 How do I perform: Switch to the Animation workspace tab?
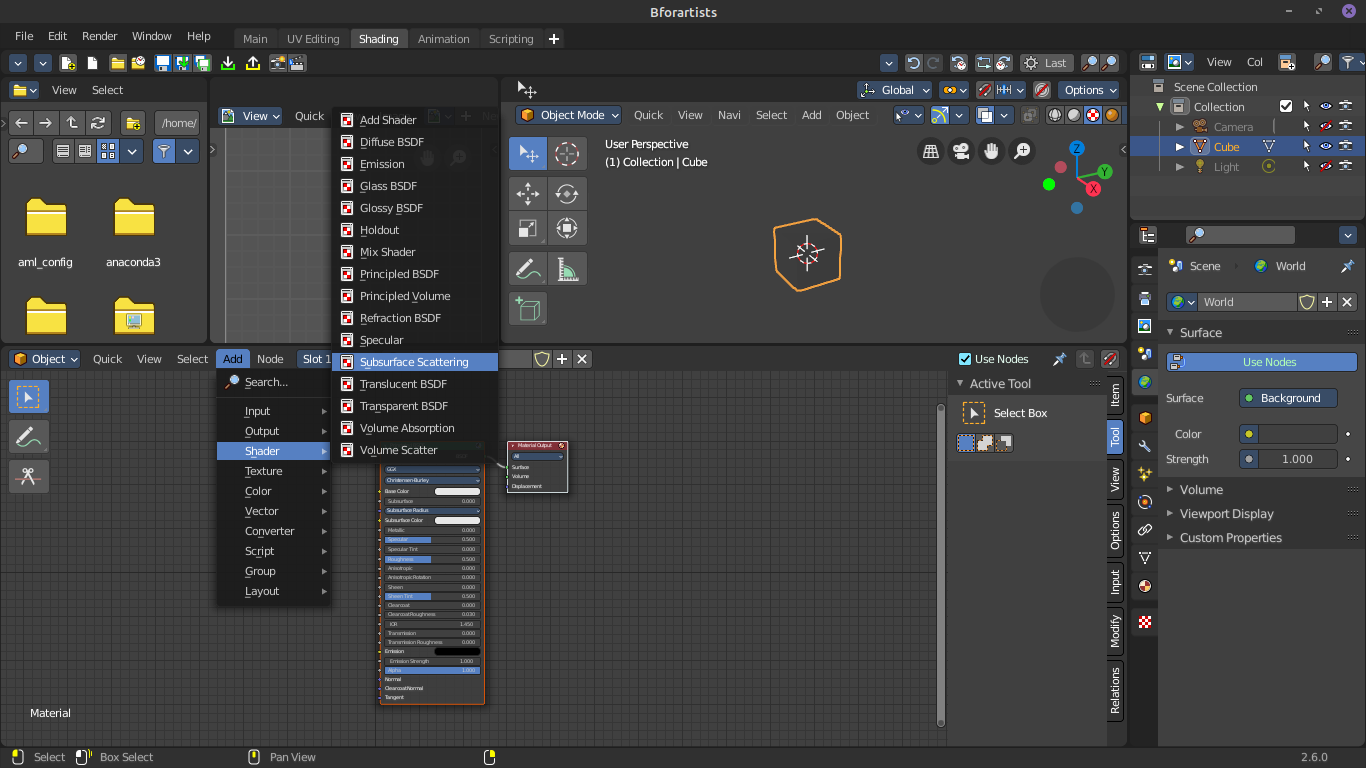[x=443, y=39]
